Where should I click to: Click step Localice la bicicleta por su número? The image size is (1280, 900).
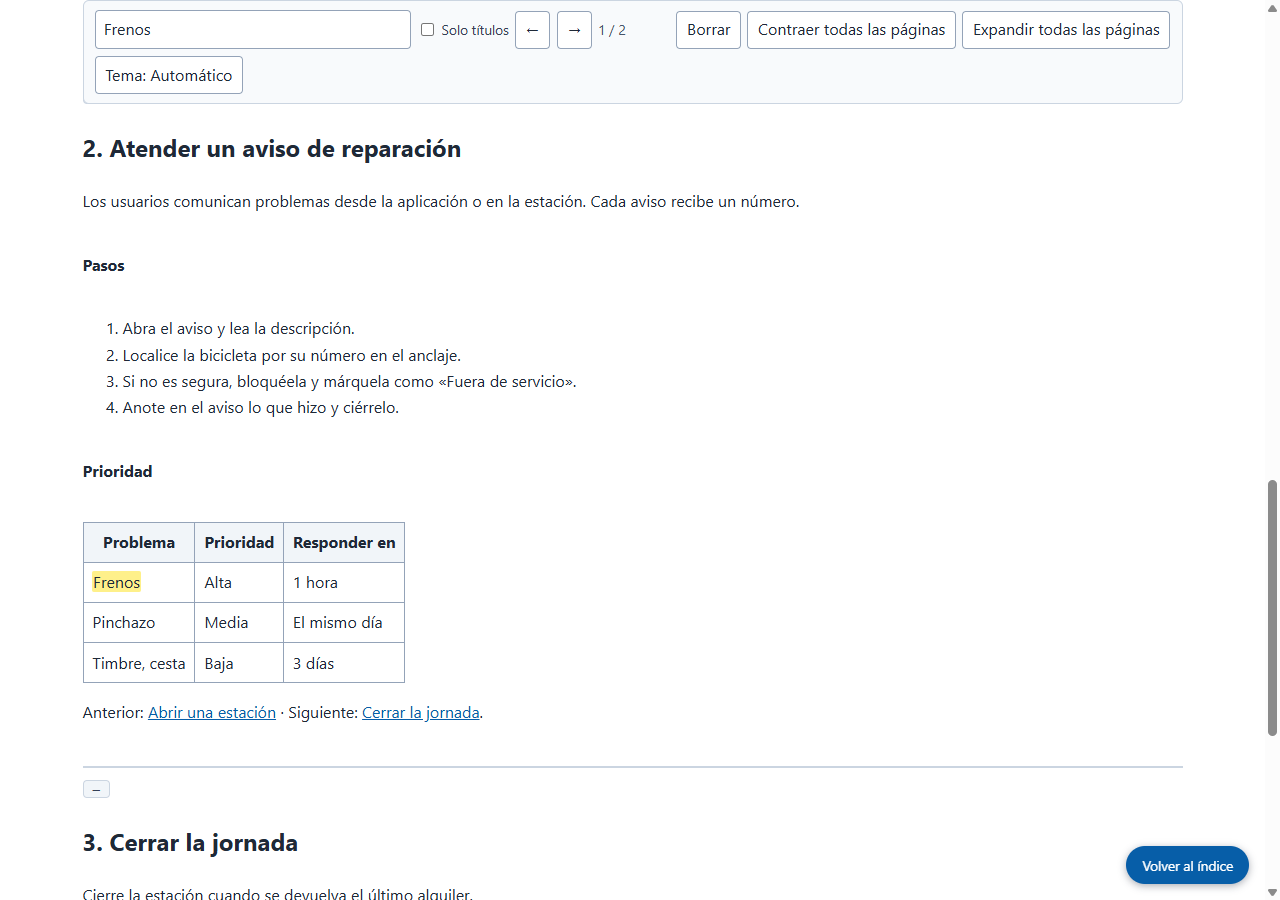[x=291, y=355]
